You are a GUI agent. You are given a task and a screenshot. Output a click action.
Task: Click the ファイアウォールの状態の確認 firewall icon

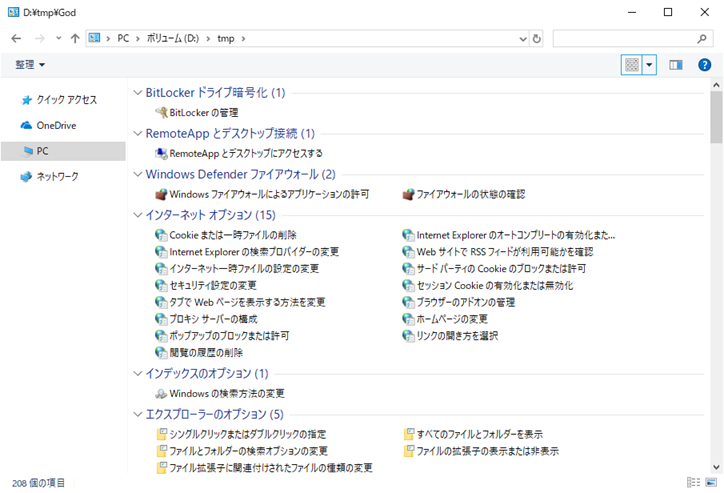point(408,194)
